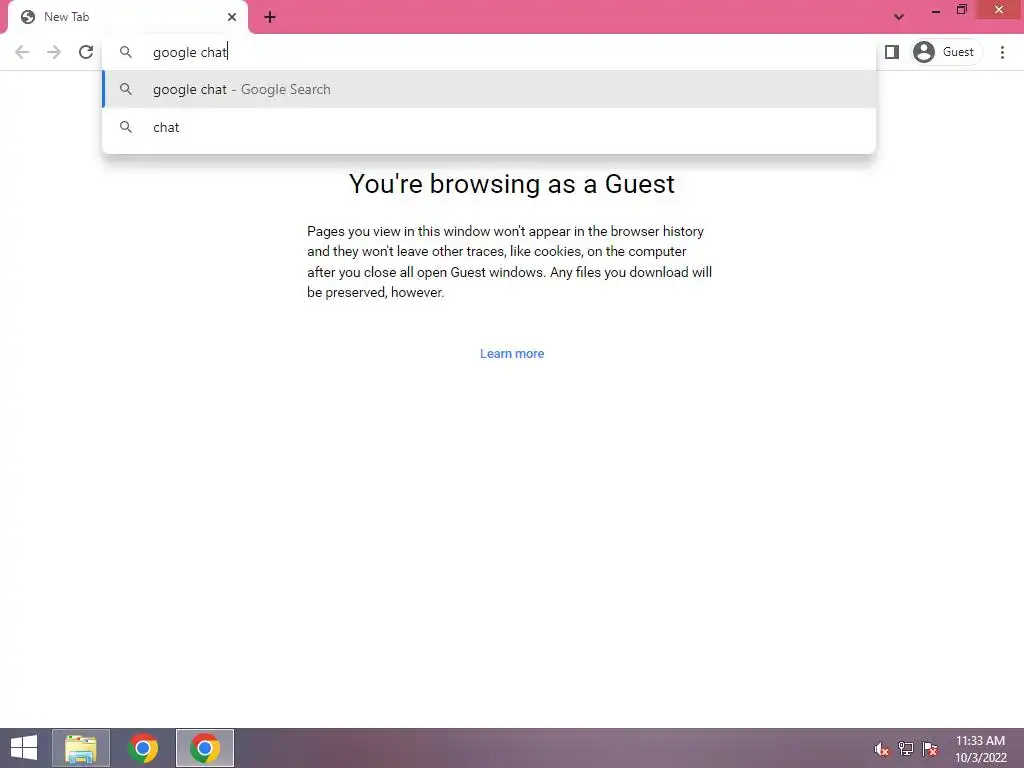Click the search icon in address bar
The height and width of the screenshot is (768, 1024).
[x=126, y=52]
